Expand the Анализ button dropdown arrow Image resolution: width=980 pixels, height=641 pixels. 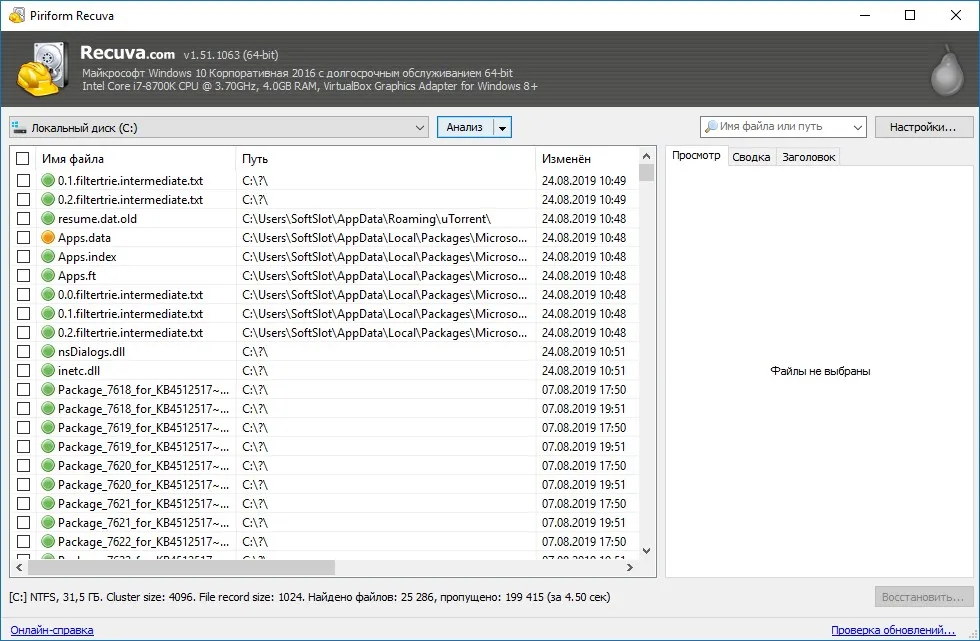(502, 127)
